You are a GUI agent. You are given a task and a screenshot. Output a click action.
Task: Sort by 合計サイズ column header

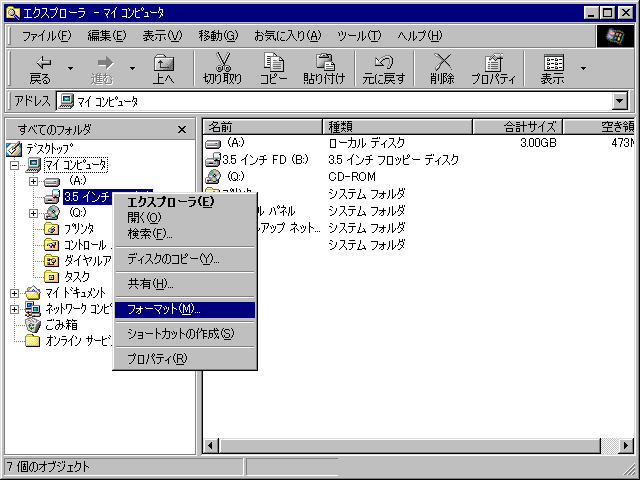517,127
